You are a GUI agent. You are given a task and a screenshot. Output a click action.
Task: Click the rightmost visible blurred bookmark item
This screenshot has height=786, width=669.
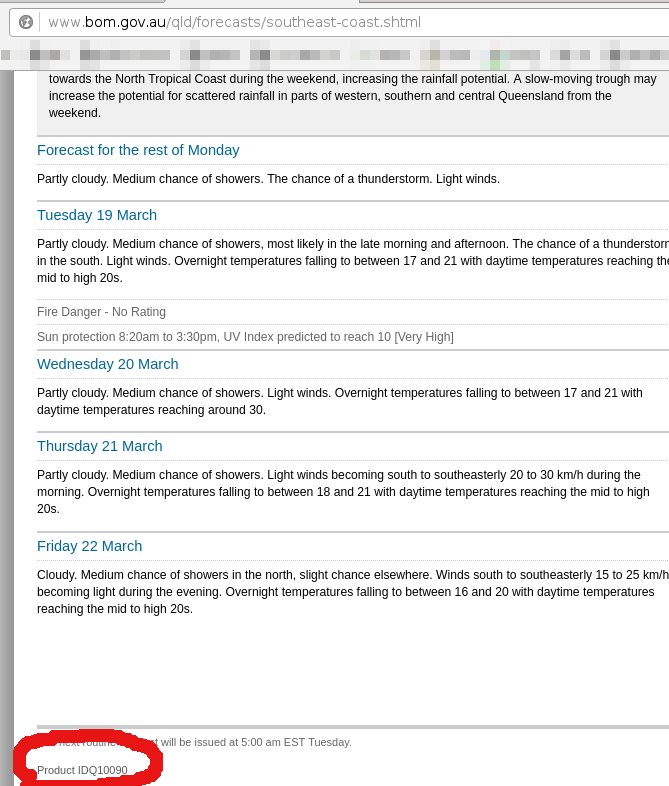(x=635, y=55)
